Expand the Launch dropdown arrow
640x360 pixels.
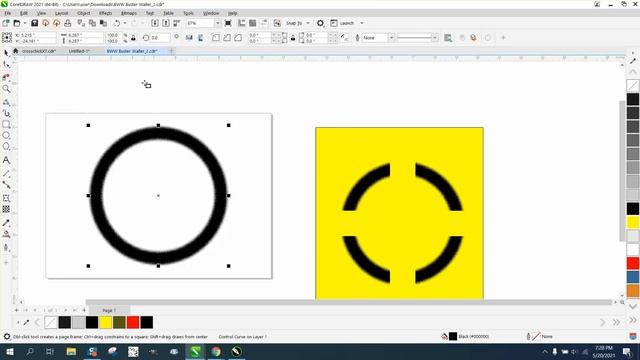click(x=362, y=23)
